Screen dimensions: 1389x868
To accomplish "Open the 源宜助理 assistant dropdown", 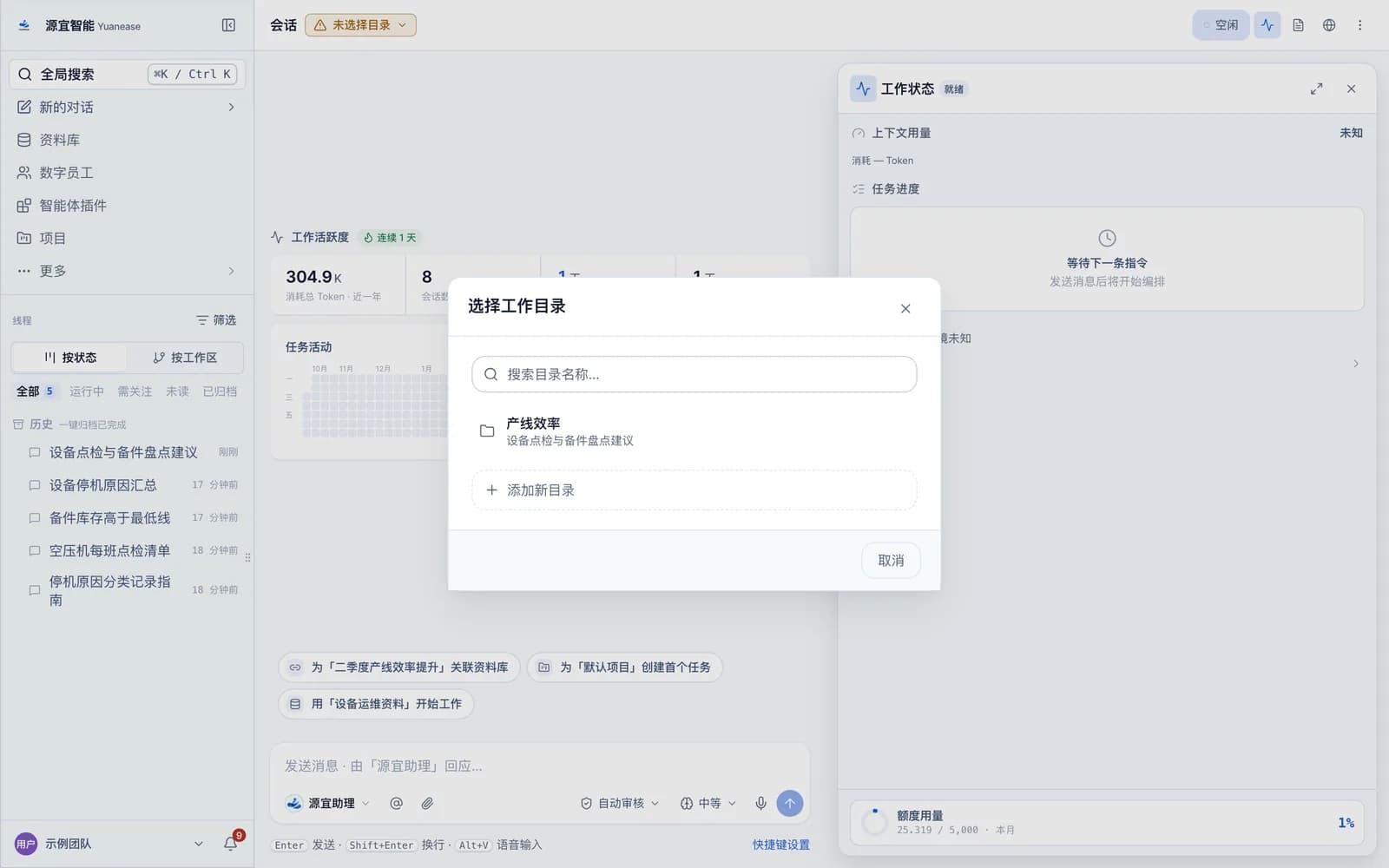I will point(328,804).
